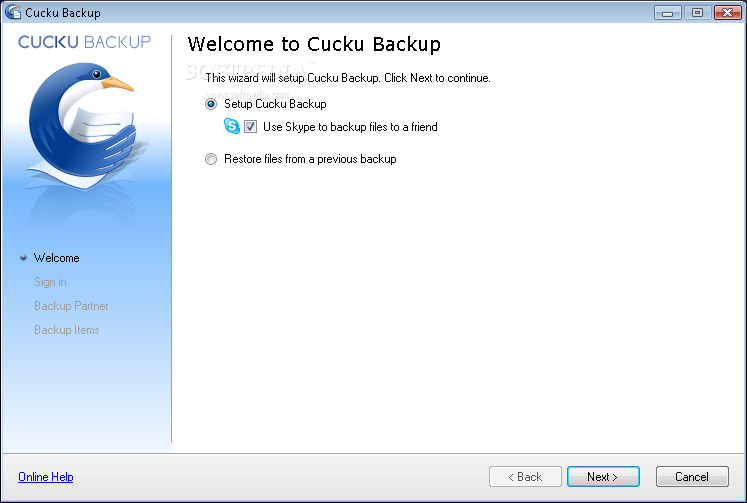The image size is (747, 503).
Task: Click the Cucku bird mascot image
Action: [84, 125]
